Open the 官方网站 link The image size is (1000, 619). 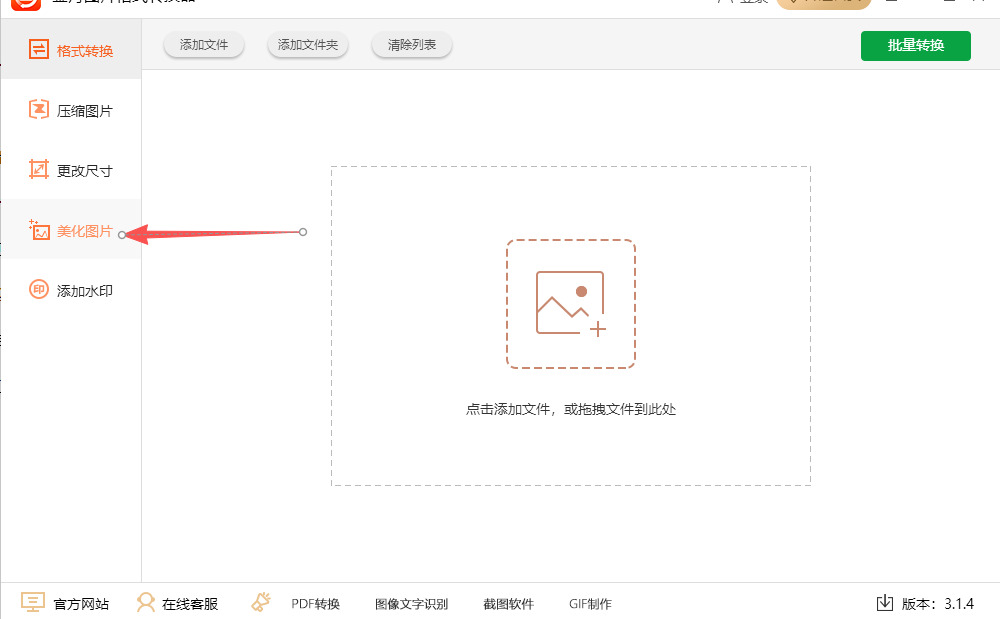click(81, 604)
